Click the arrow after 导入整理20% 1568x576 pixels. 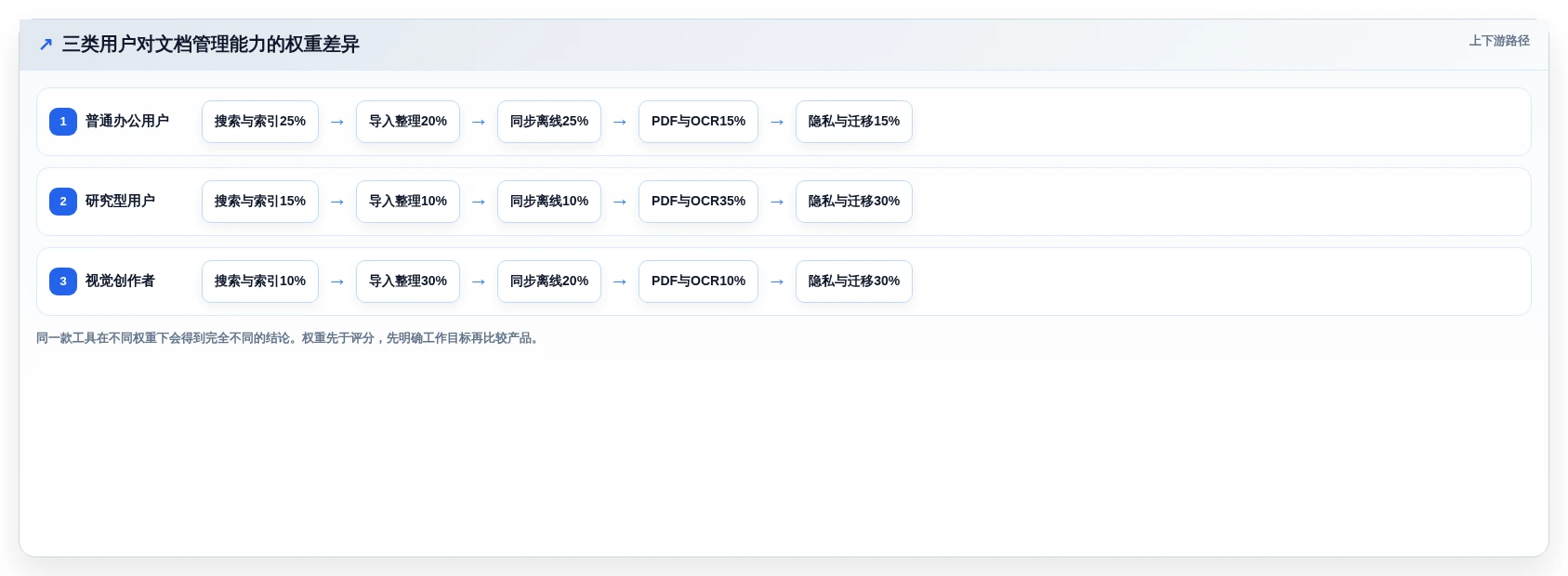[479, 122]
